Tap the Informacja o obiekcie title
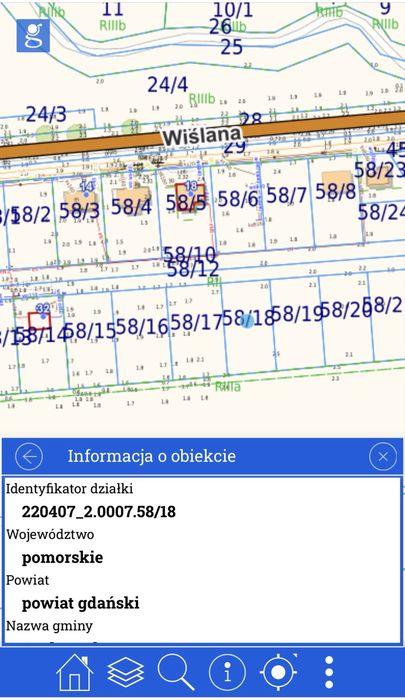 pos(152,456)
